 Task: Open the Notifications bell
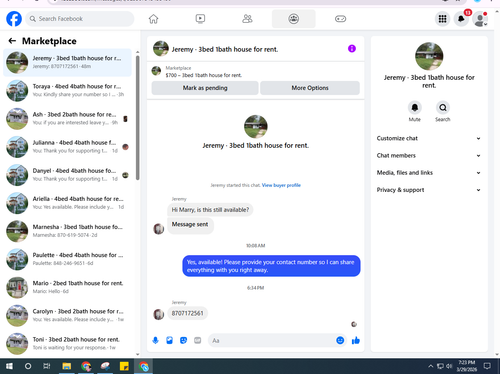click(x=461, y=19)
